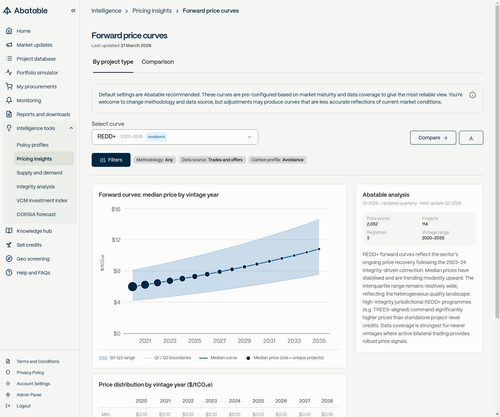Click the Project database list icon
This screenshot has width=500, height=417.
[9, 59]
